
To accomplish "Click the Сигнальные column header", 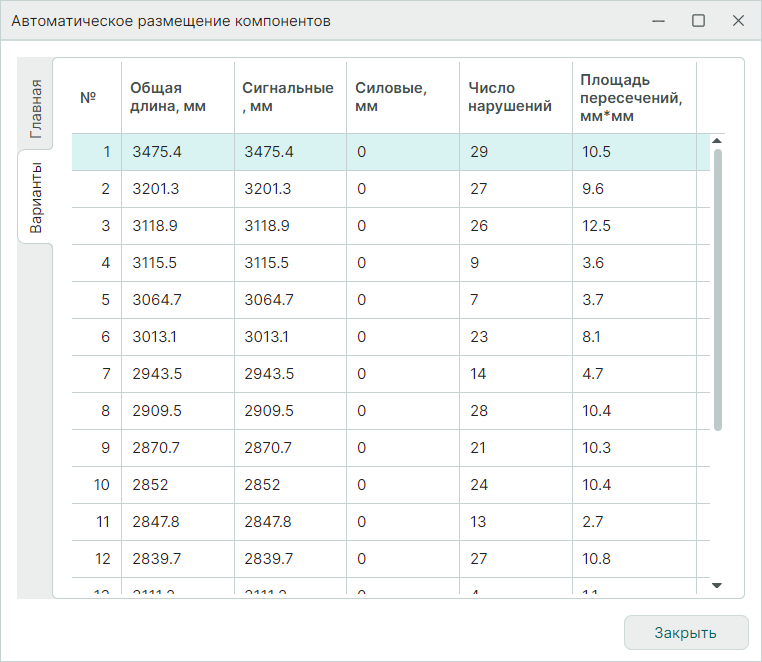I will pos(289,98).
